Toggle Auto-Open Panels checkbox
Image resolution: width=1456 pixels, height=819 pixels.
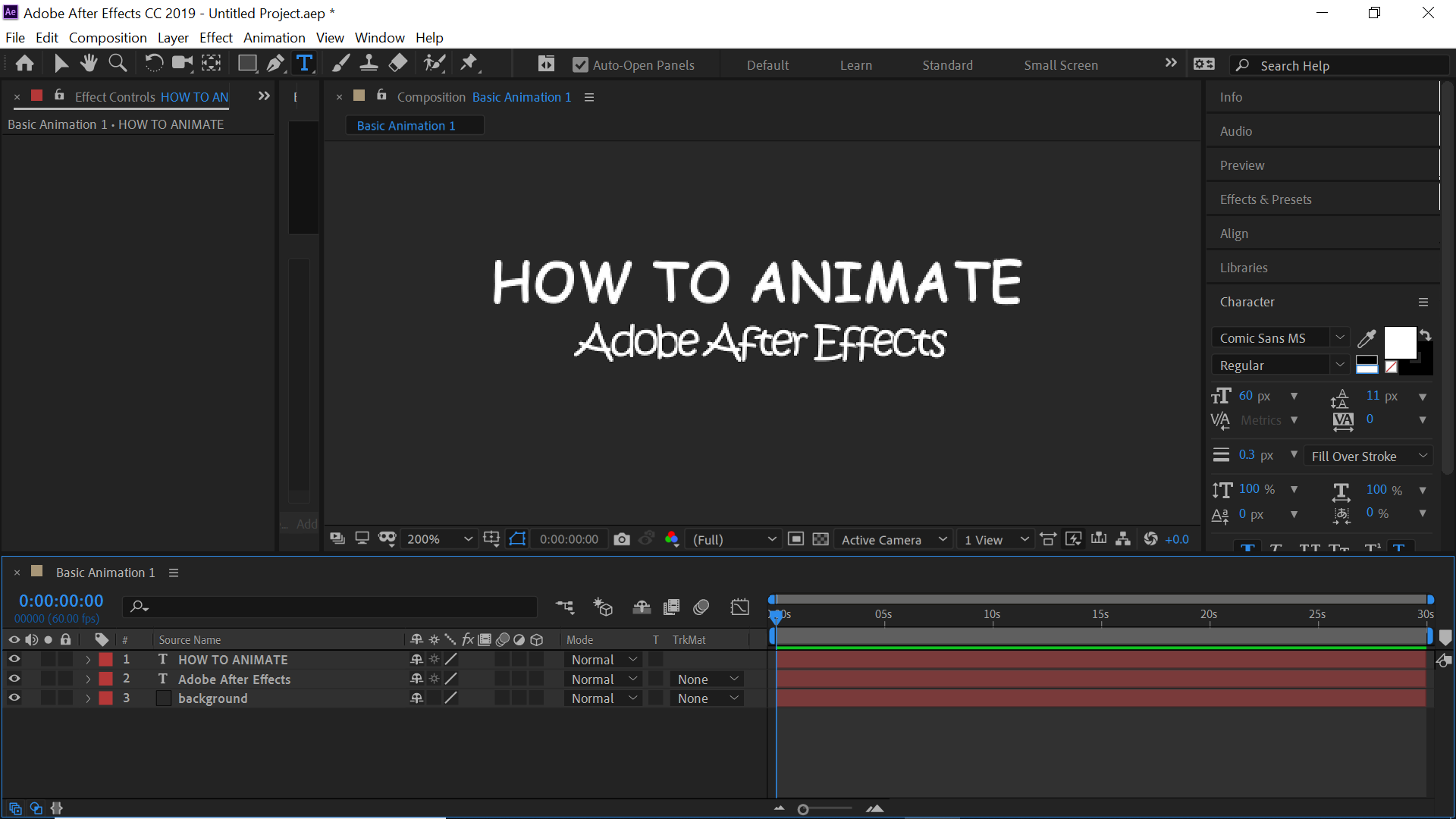(580, 65)
